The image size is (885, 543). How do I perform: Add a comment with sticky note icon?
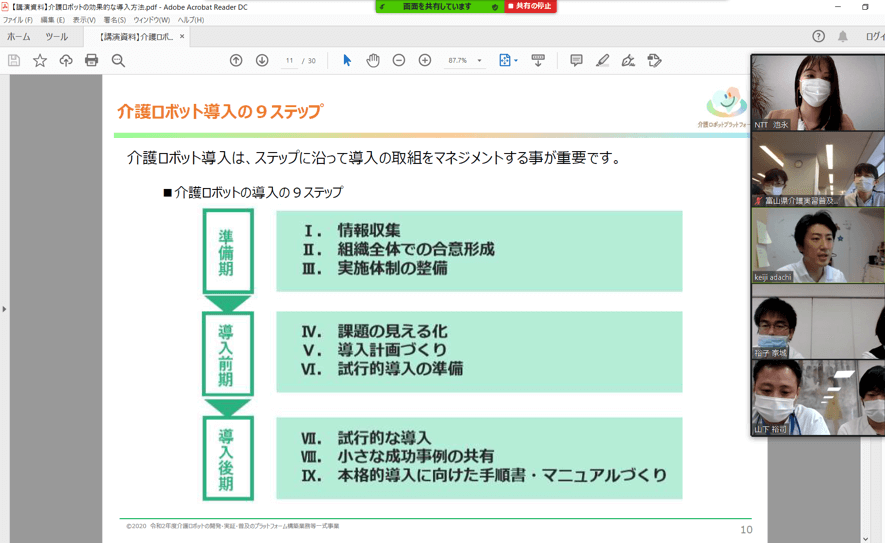576,61
